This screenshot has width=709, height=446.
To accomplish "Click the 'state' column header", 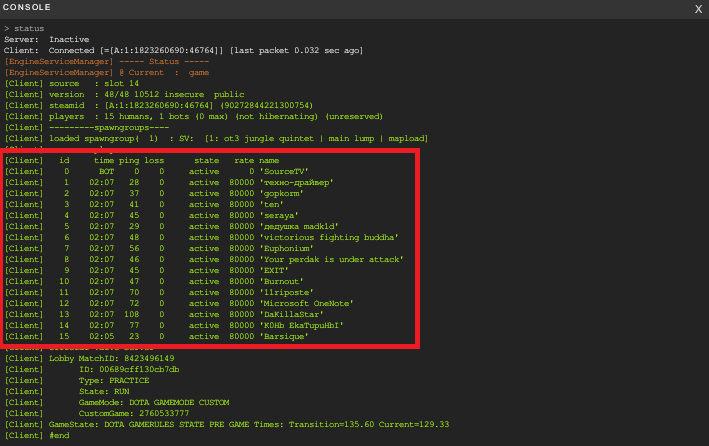I will click(206, 160).
